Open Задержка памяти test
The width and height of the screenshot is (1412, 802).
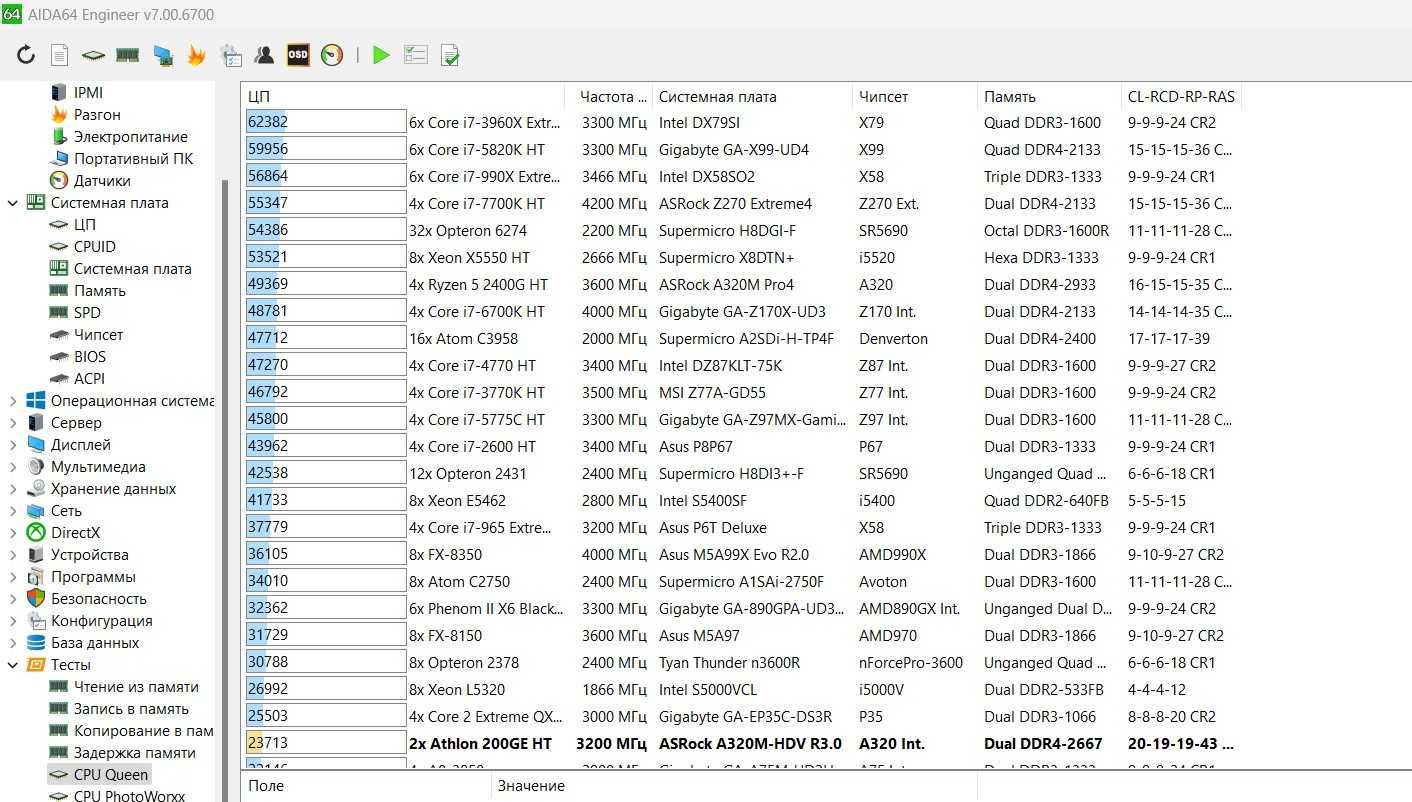click(x=135, y=752)
